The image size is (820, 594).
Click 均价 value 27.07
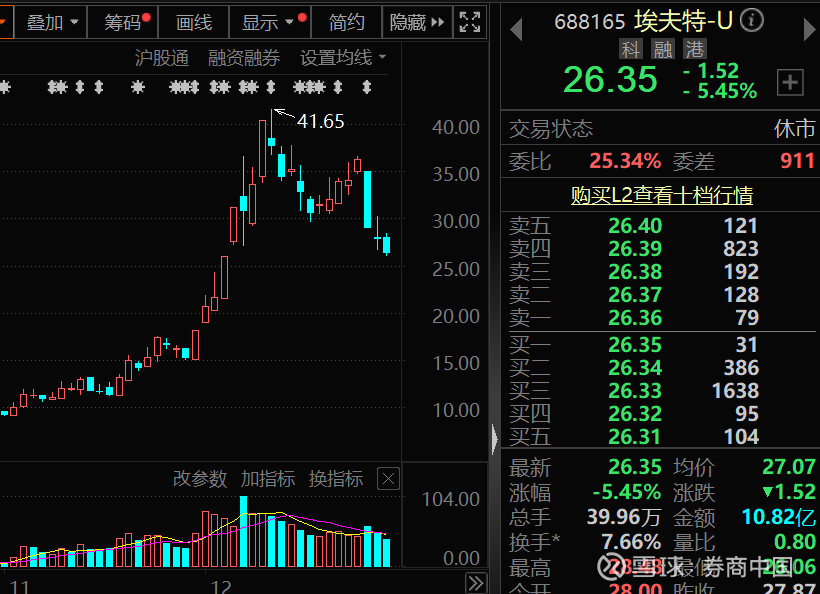pos(789,467)
